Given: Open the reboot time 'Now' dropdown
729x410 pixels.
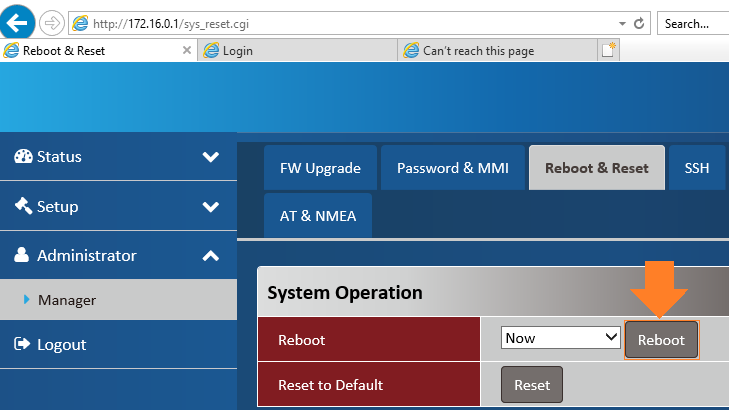Looking at the screenshot, I should tap(561, 338).
